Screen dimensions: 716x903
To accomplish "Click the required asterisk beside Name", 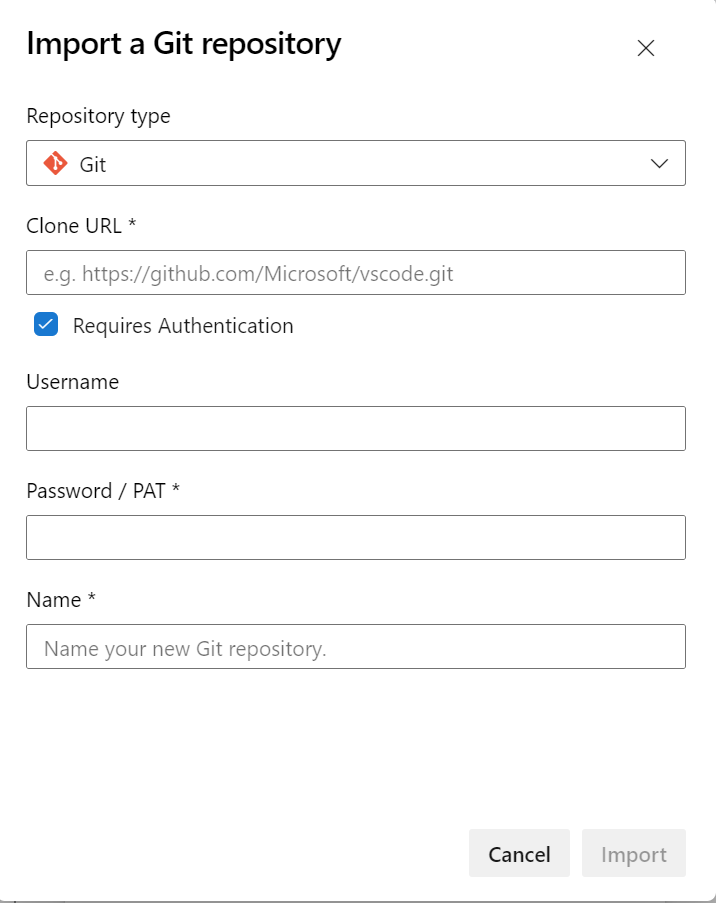I will pos(91,599).
